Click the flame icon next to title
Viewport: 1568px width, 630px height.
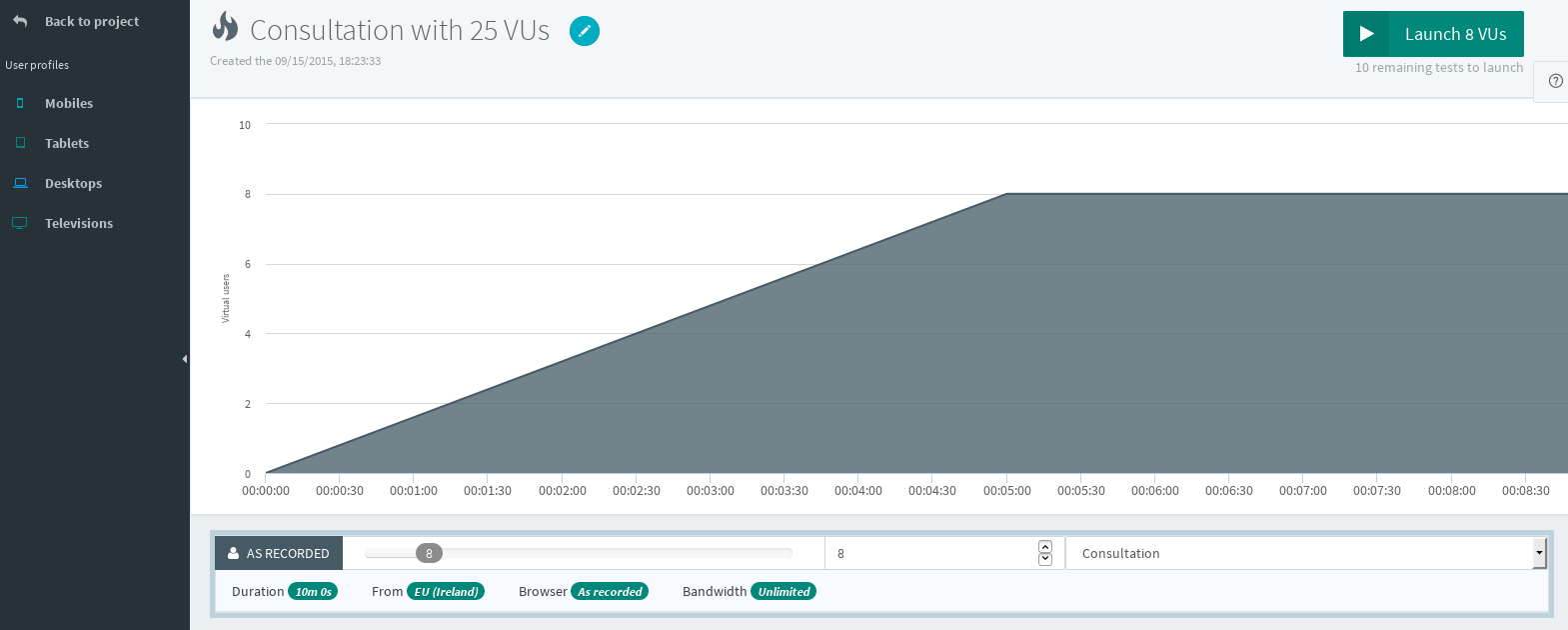pos(226,28)
